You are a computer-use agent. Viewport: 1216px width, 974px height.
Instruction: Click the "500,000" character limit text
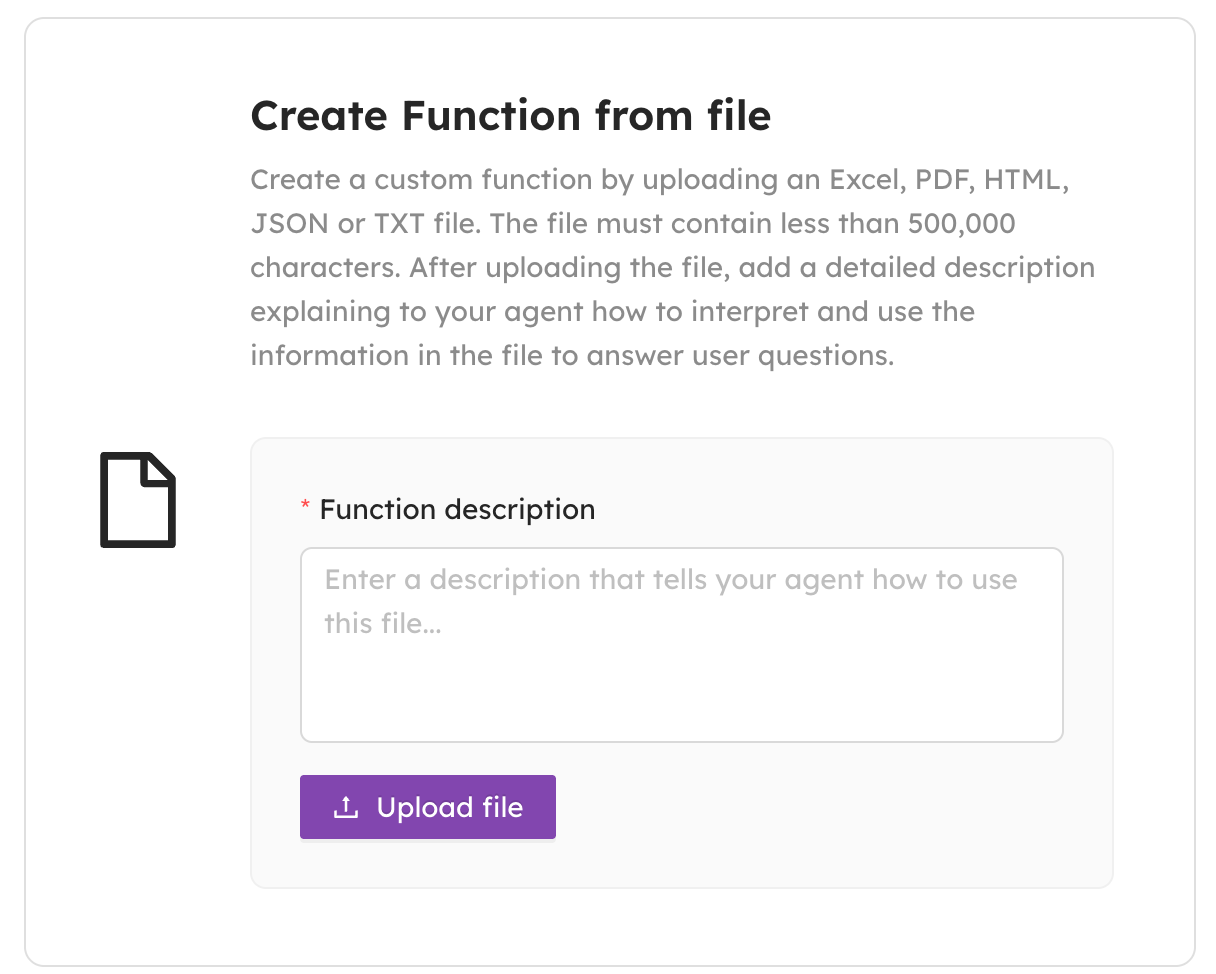click(x=961, y=224)
